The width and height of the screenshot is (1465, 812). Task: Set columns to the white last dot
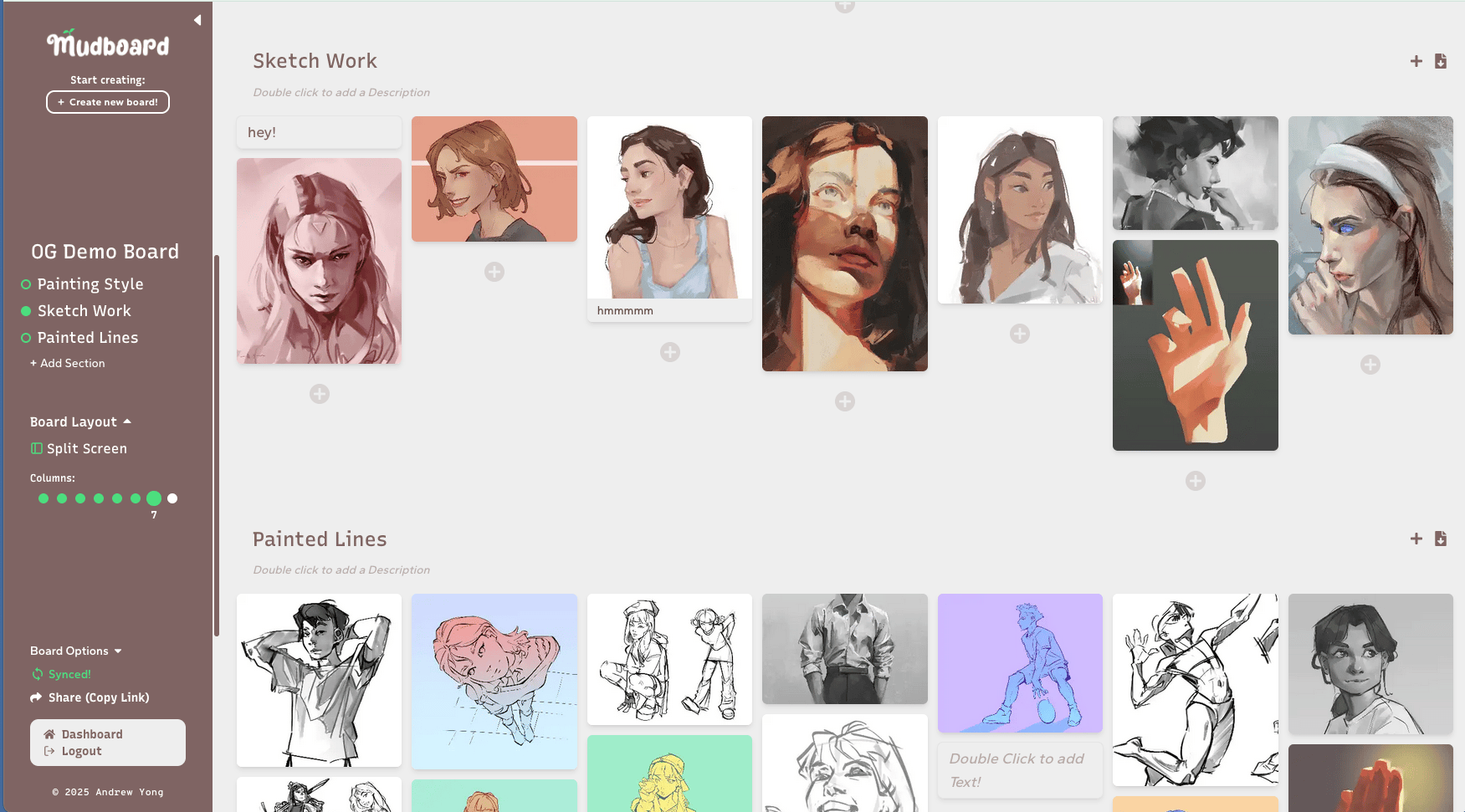[172, 498]
